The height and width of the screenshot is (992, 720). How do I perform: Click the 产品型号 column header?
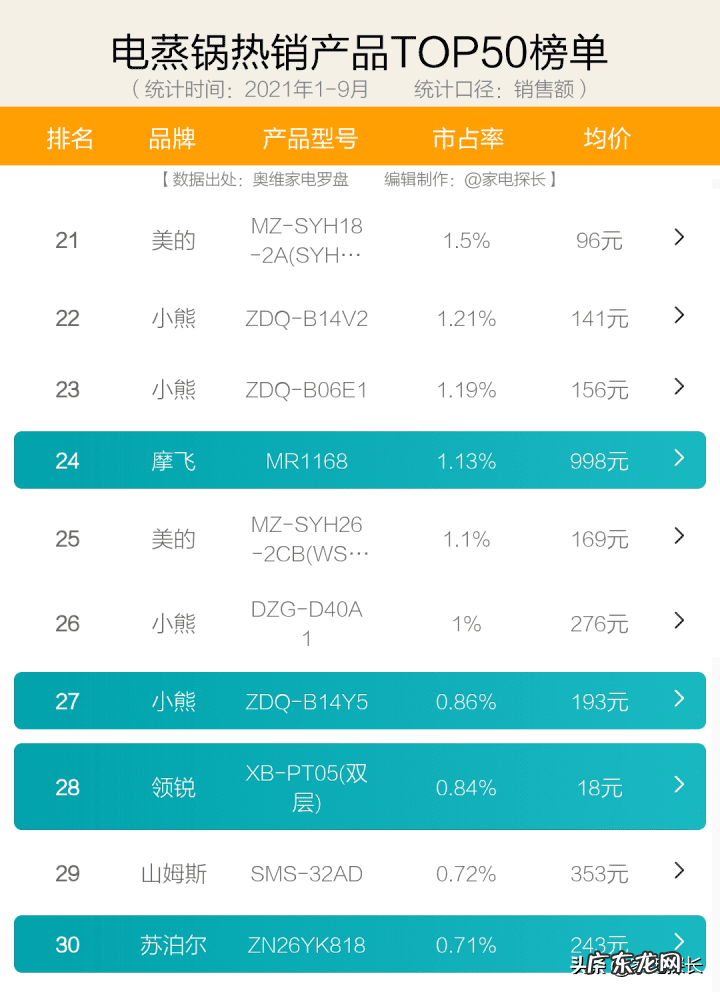(x=309, y=138)
